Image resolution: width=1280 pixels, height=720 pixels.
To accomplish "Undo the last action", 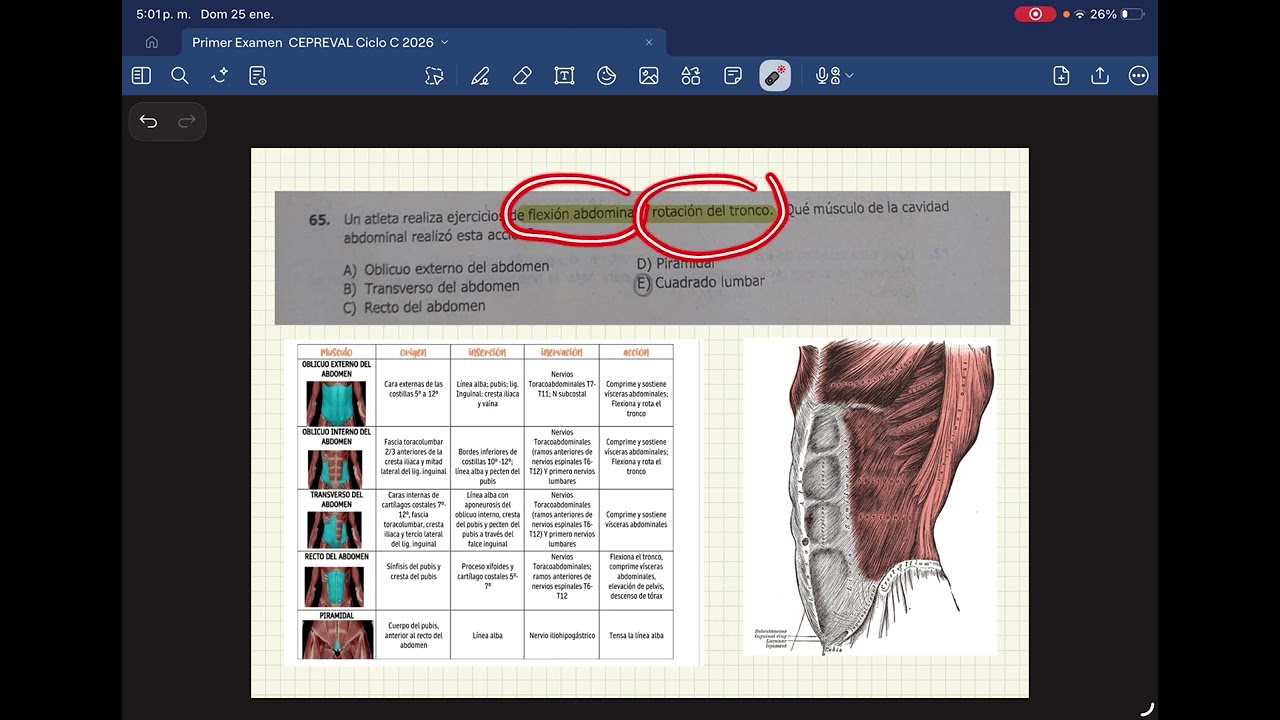I will [x=149, y=121].
